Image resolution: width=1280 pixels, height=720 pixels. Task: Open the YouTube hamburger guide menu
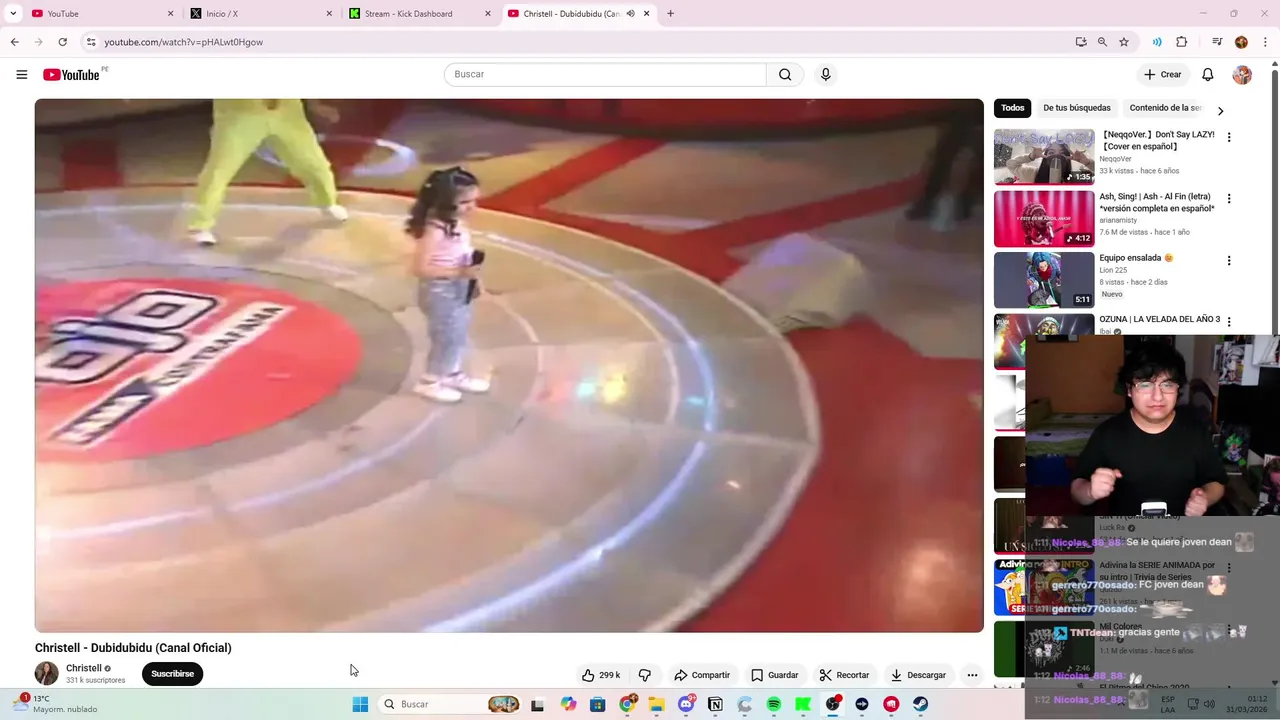22,74
